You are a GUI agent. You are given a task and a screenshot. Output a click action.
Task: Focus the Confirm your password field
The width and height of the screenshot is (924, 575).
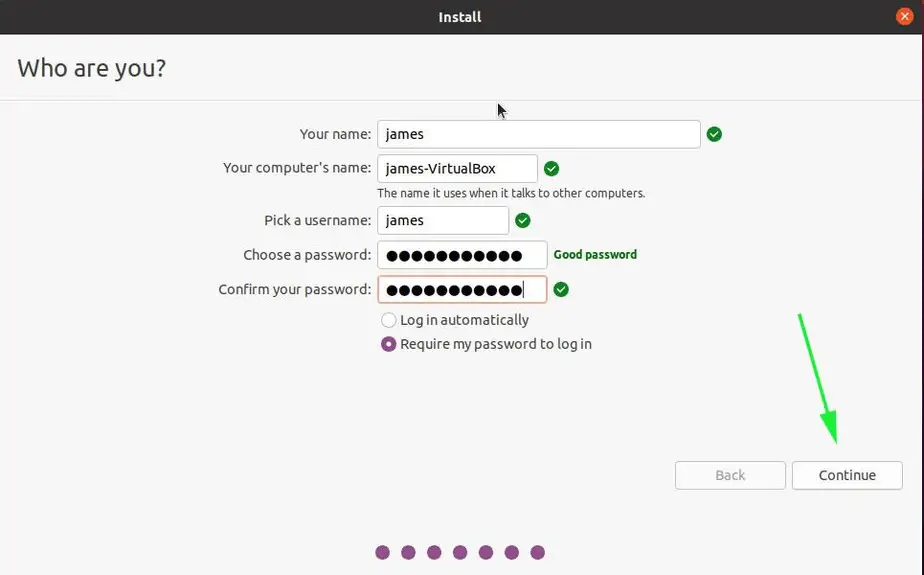[462, 289]
